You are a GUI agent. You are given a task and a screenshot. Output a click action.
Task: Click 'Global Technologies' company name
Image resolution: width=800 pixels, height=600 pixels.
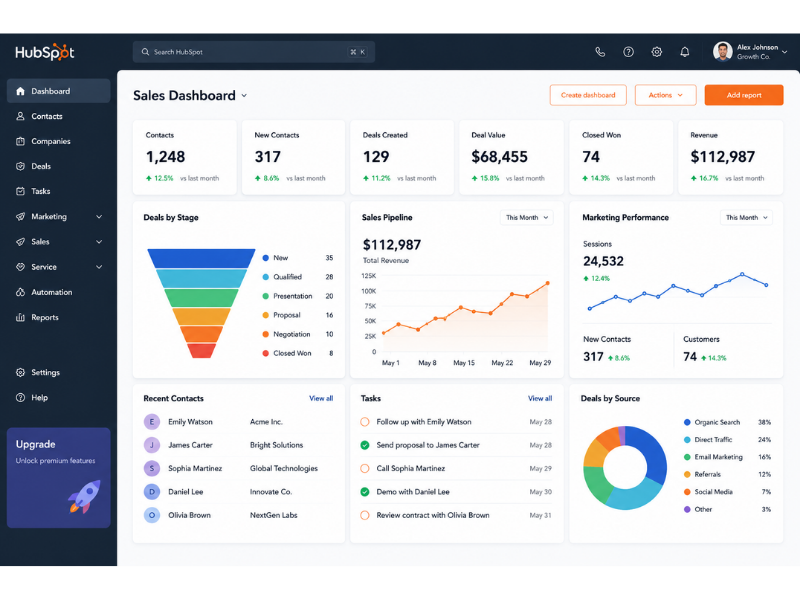tap(284, 468)
